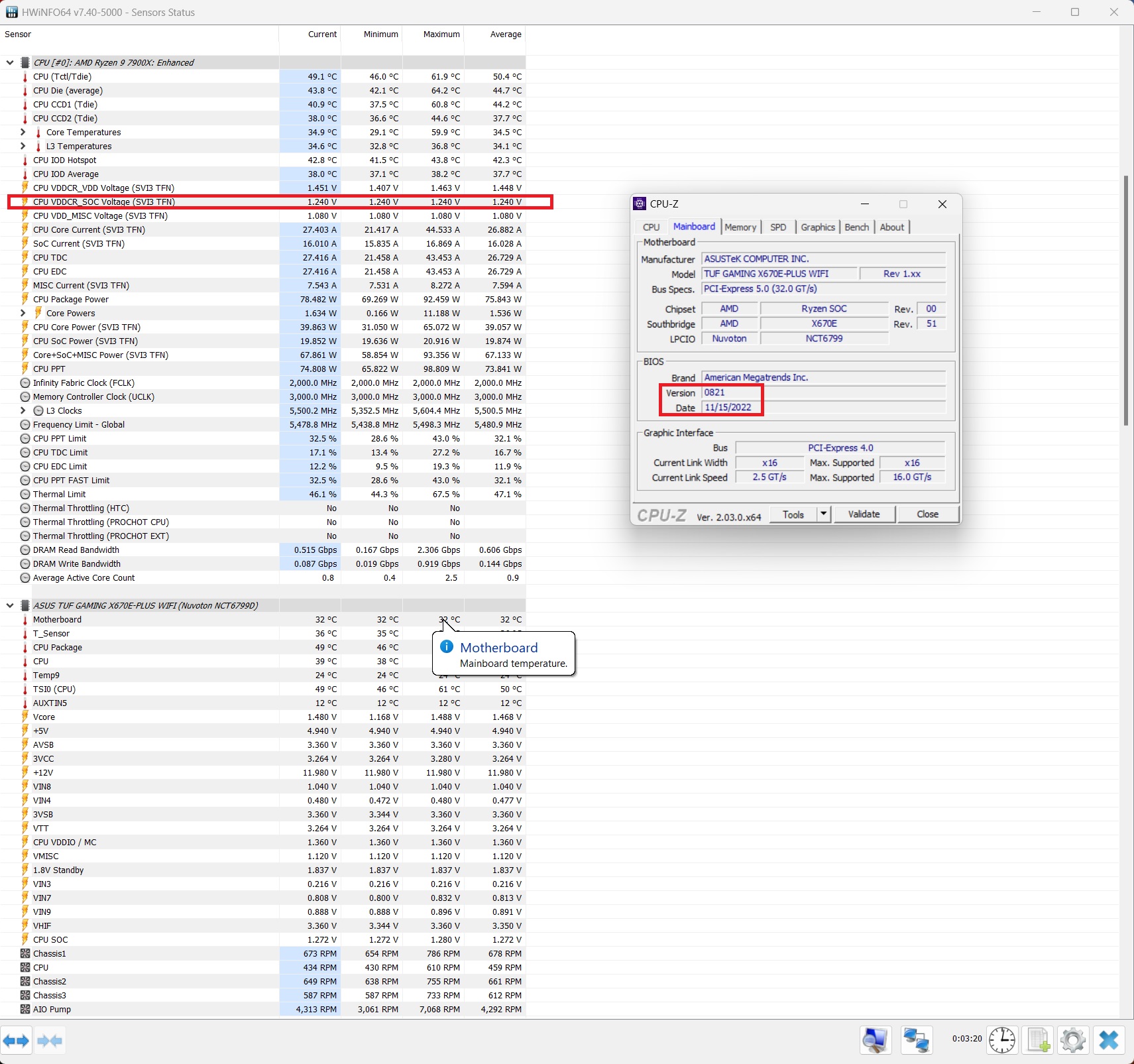Click circle icon beside DRAM Read Bandwidth
Screen dimensions: 1134x1064
pos(25,550)
